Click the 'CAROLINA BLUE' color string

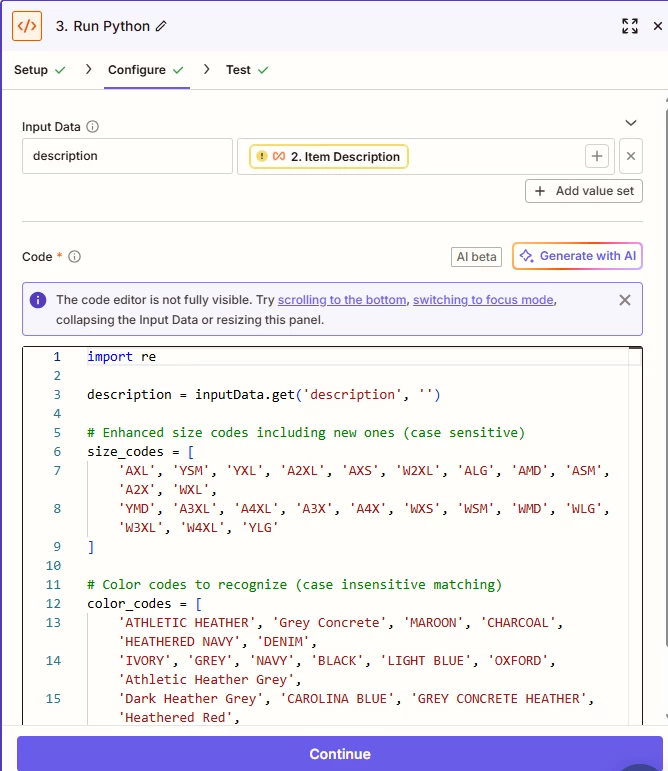tap(337, 699)
